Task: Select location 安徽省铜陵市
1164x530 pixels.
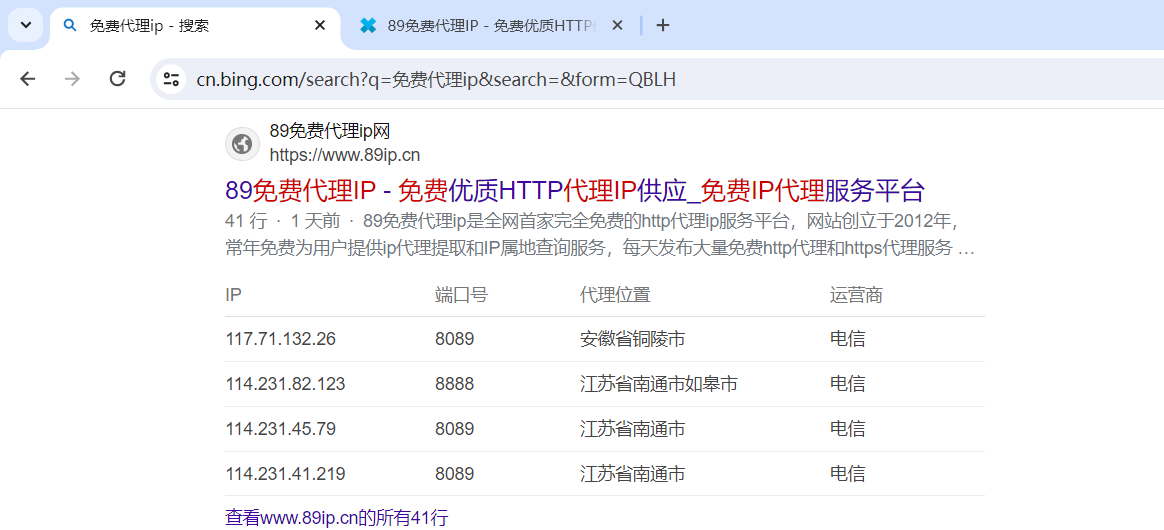Action: pyautogui.click(x=632, y=339)
